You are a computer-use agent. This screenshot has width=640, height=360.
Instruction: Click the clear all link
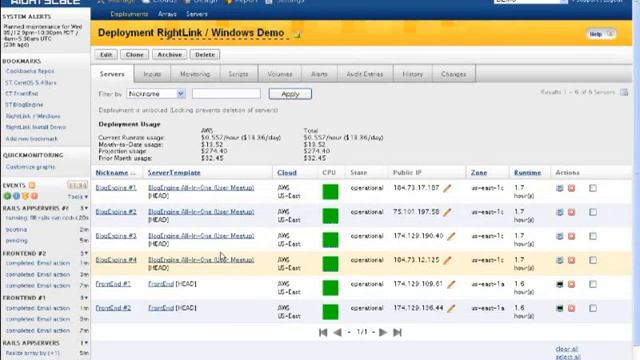[567, 349]
